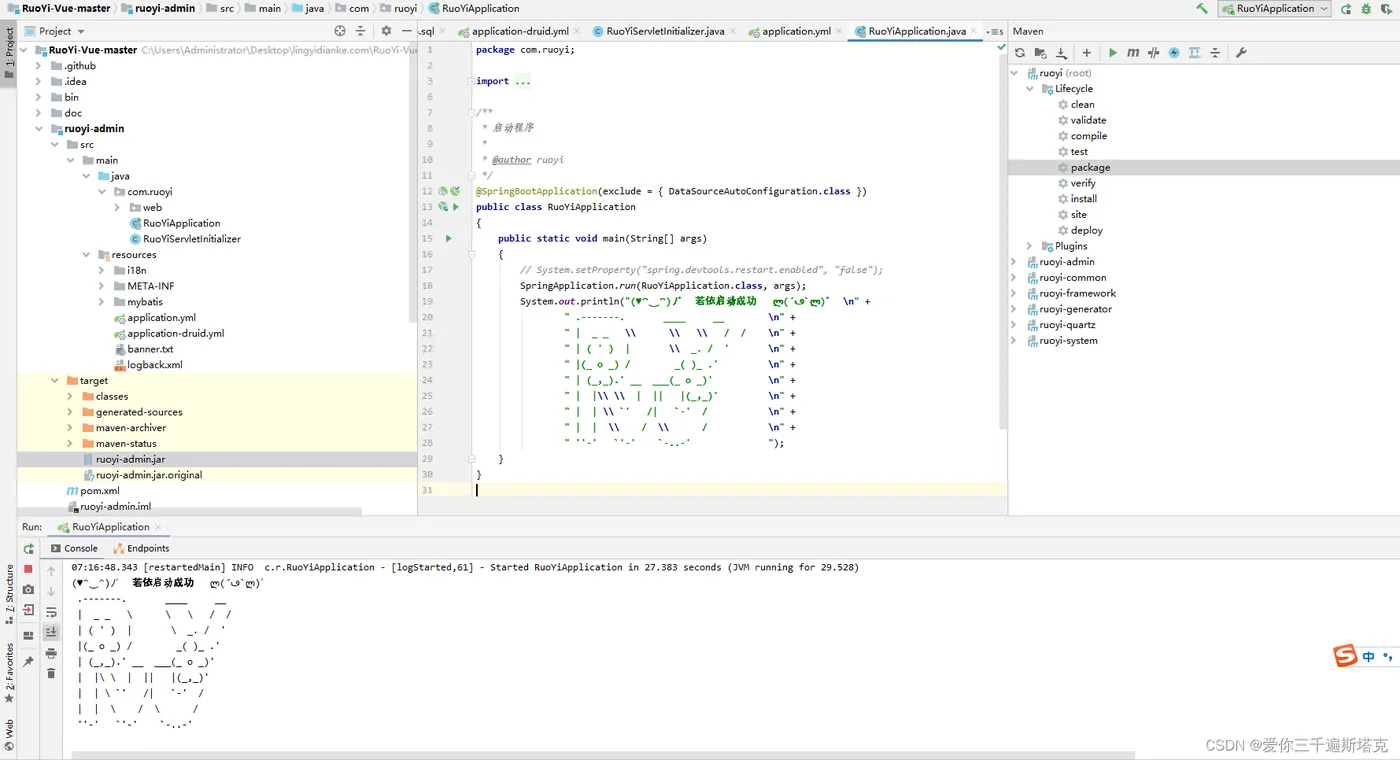
Task: Click locate target icon in Project panel
Action: [340, 31]
